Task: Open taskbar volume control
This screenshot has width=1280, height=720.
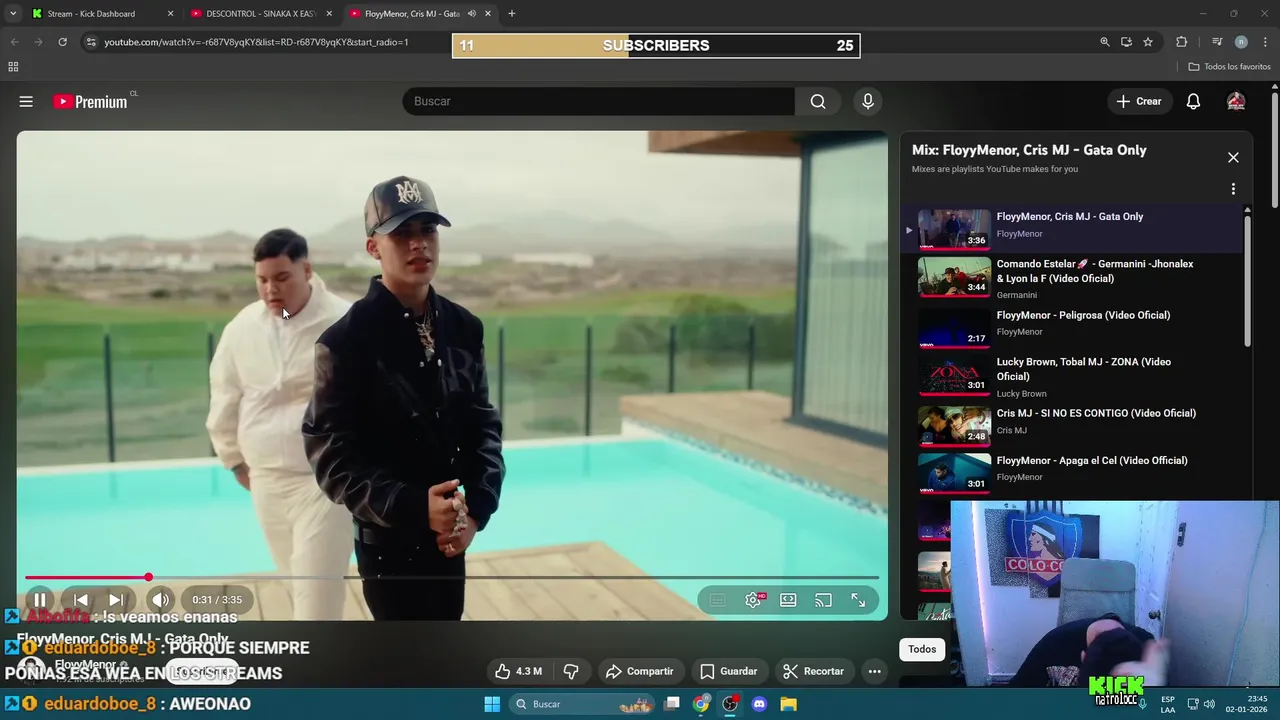Action: pyautogui.click(x=1209, y=704)
